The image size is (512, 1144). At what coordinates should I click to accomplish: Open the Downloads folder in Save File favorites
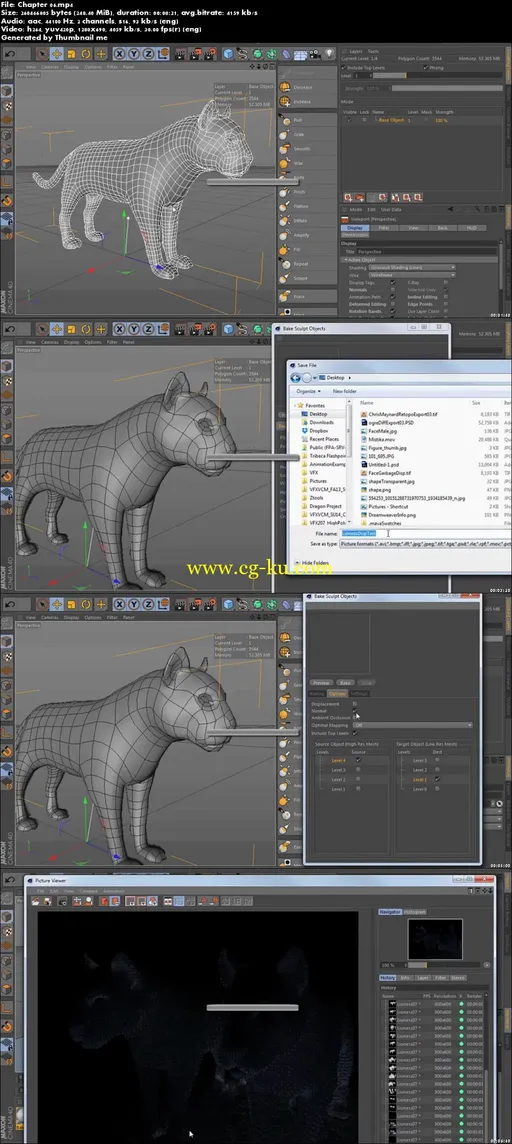[320, 422]
